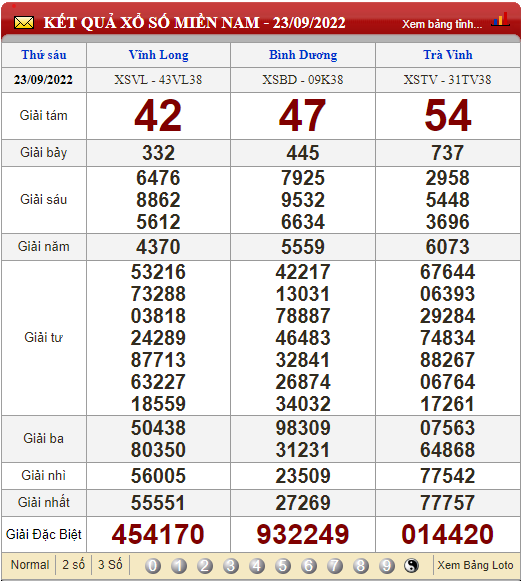The width and height of the screenshot is (521, 581).
Task: Filter loto by digit 9 ball
Action: (x=386, y=566)
